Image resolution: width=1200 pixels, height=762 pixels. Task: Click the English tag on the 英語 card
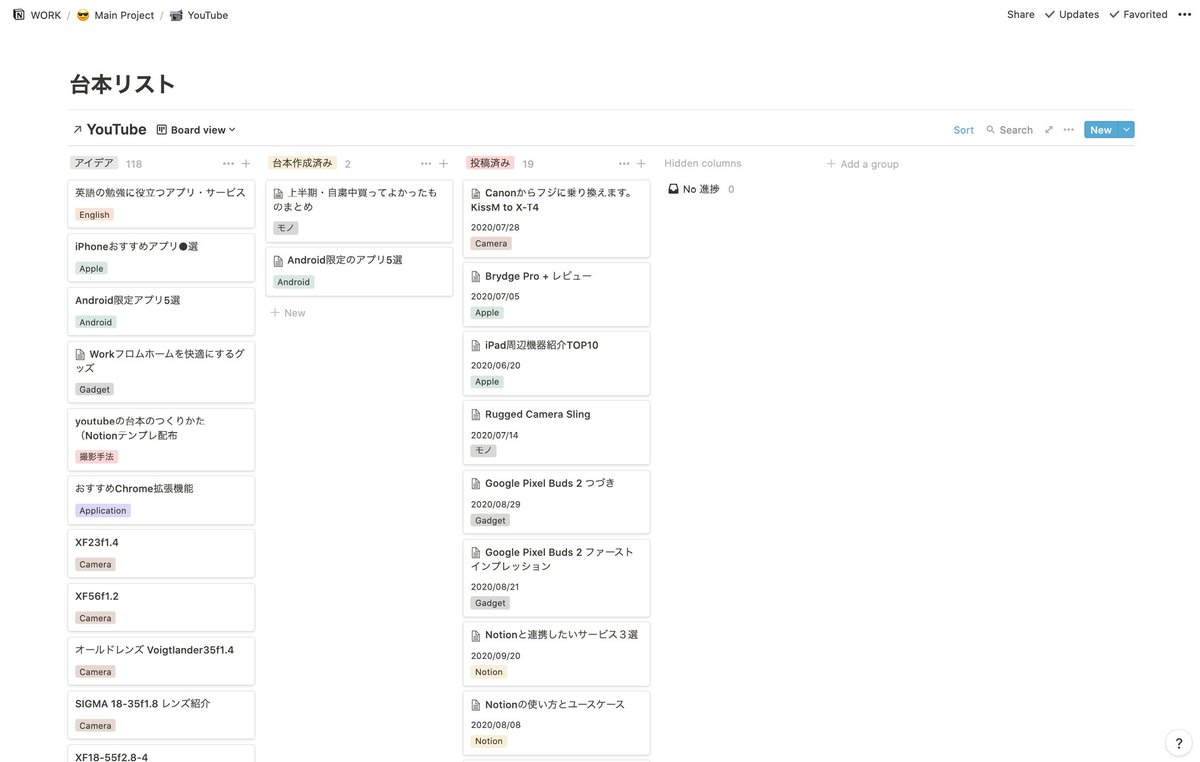pyautogui.click(x=94, y=215)
